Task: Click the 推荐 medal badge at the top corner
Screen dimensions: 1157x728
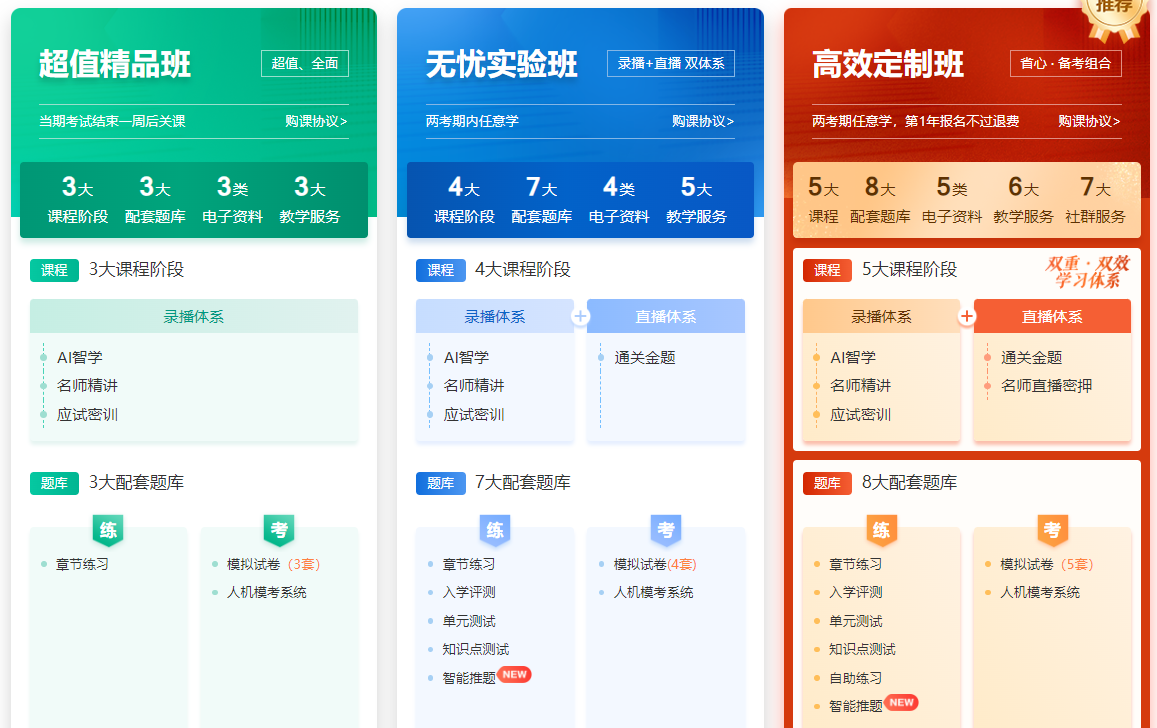Action: coord(1114,12)
